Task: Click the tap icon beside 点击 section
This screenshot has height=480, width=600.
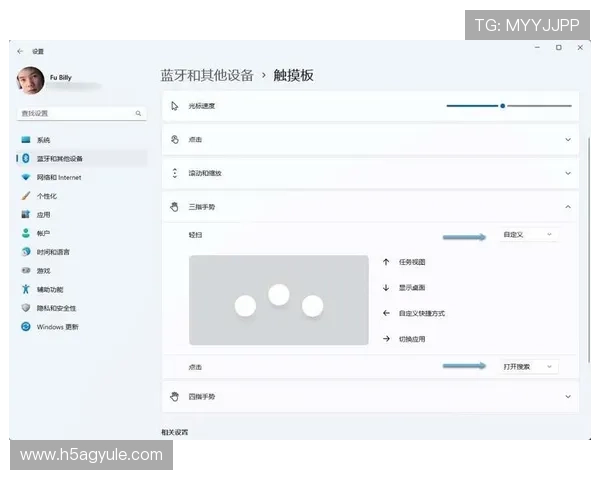Action: click(174, 140)
